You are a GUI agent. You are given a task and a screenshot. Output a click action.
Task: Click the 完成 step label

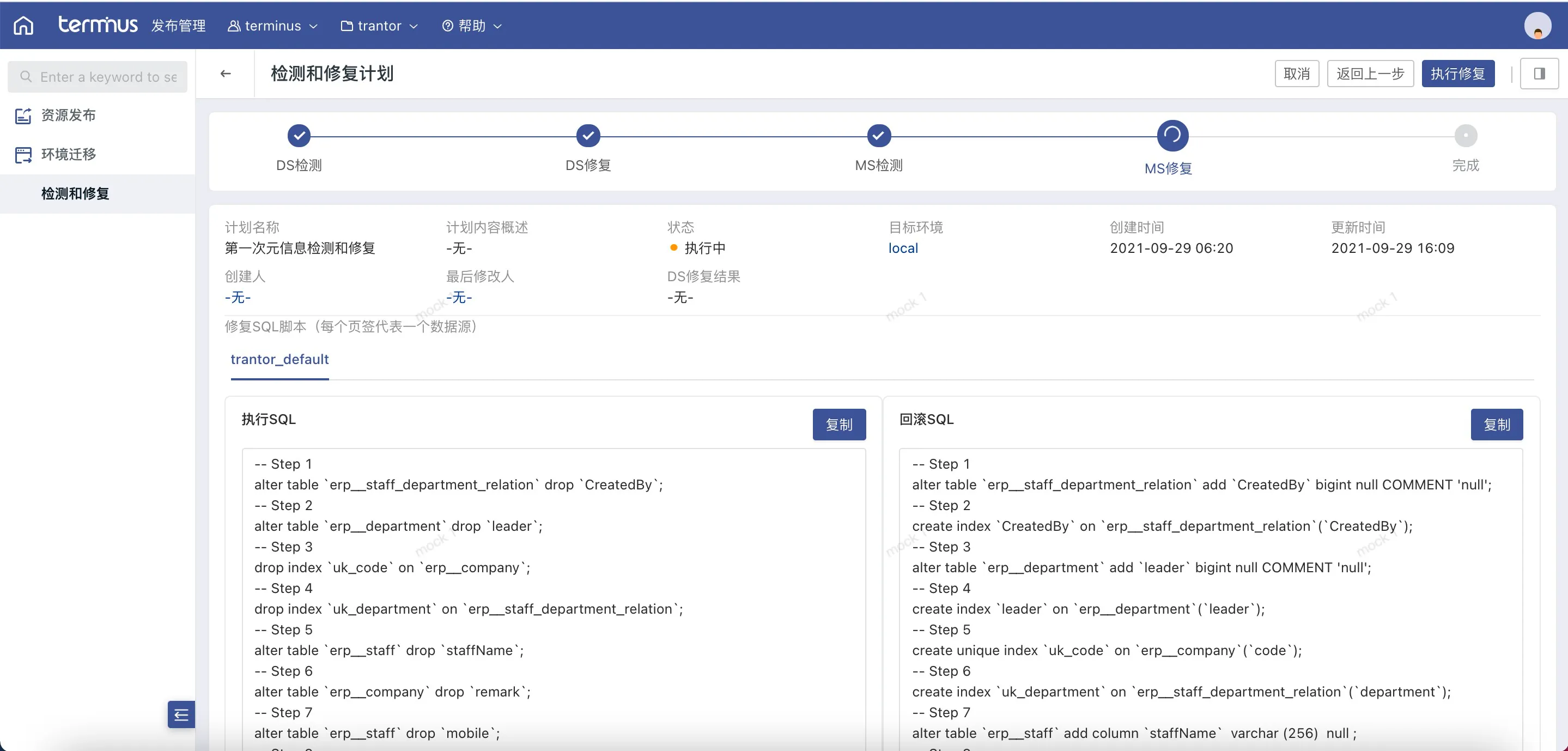click(1466, 165)
